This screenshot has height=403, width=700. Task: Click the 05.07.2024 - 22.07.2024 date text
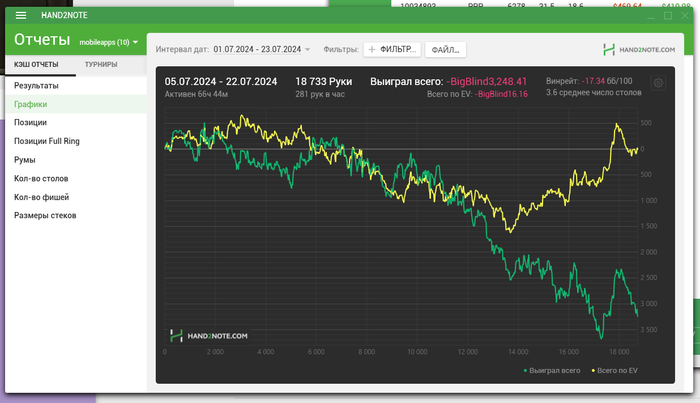[221, 82]
